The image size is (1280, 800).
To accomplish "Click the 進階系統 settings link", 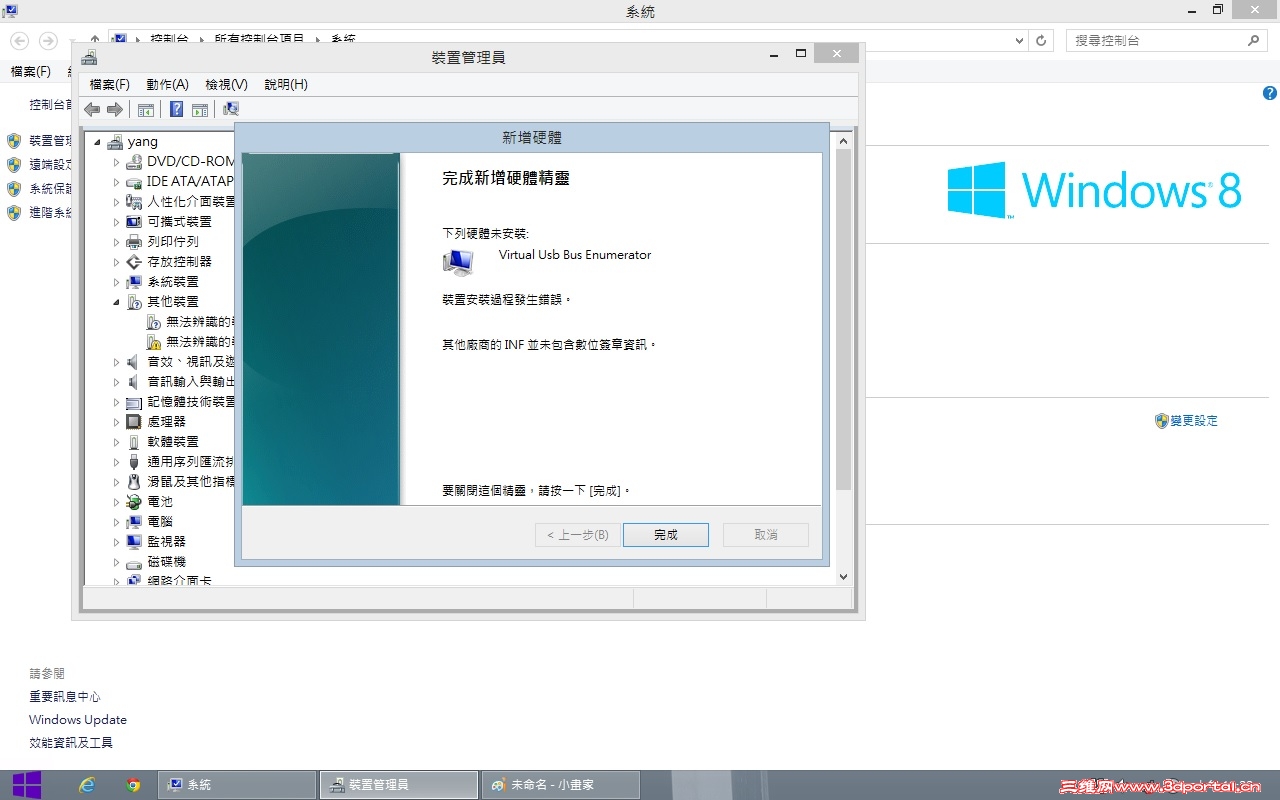I will 50,213.
